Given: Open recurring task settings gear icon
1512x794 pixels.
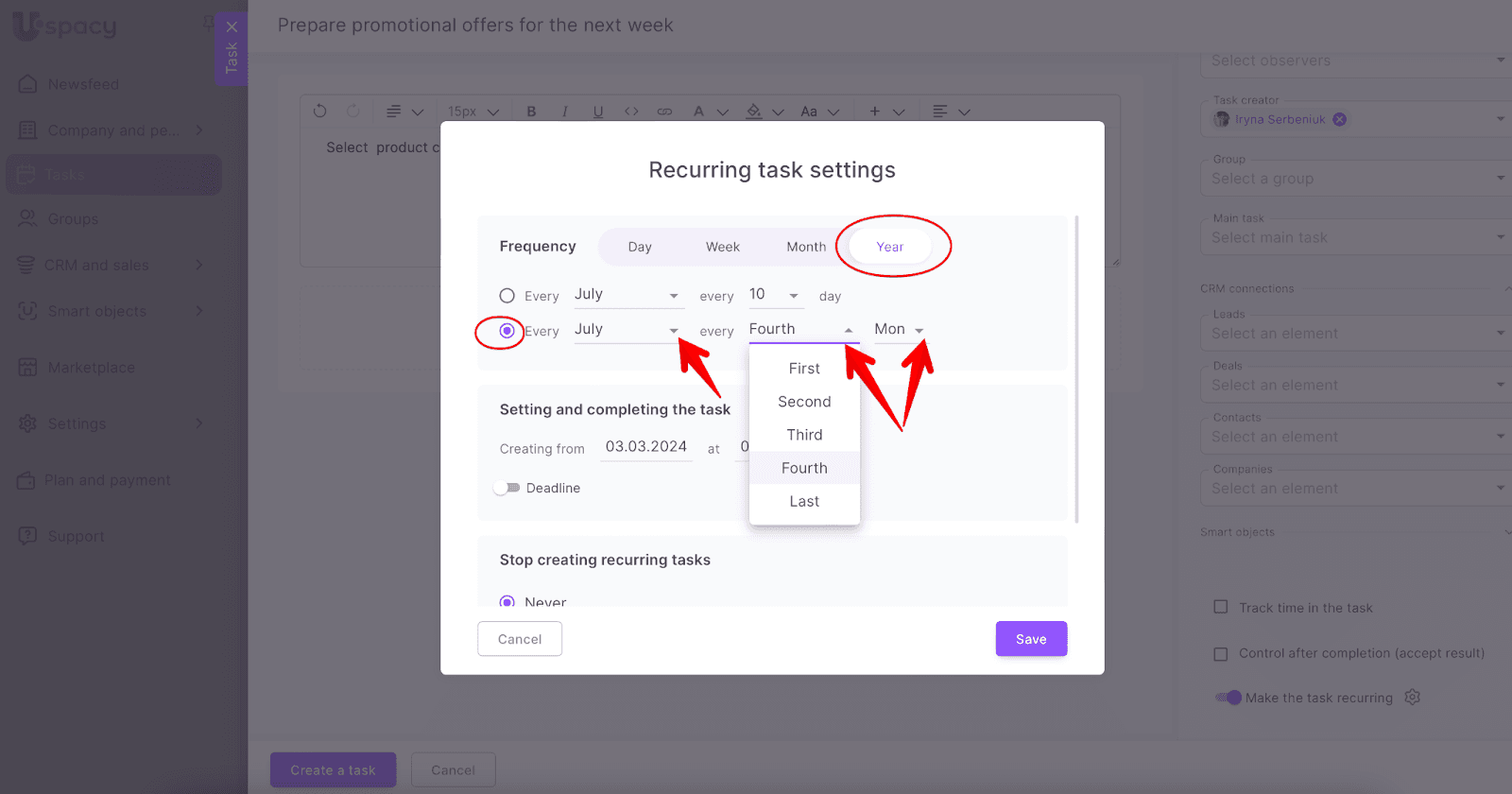Looking at the screenshot, I should click(1412, 698).
